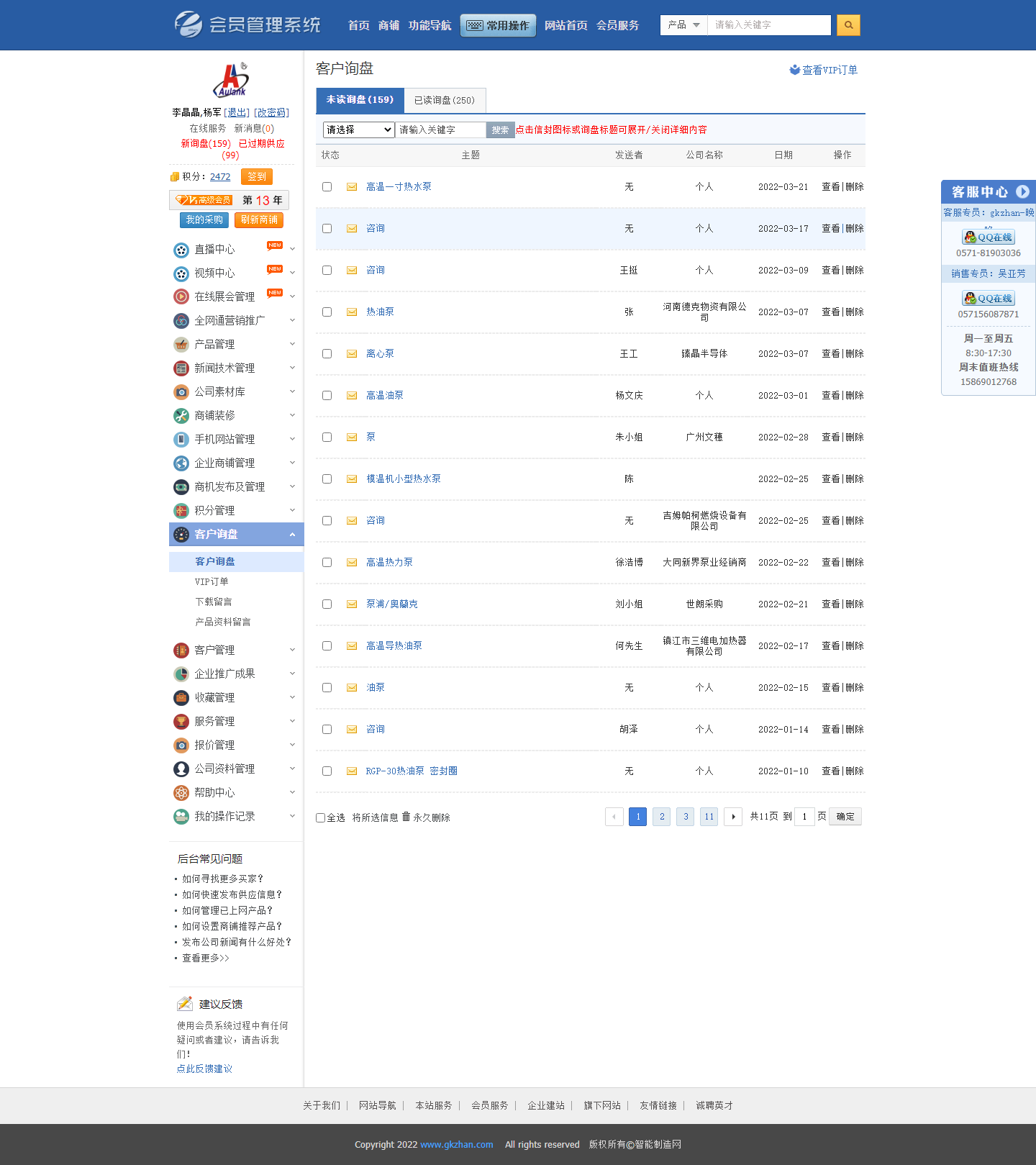Check the box for 高温一寸热水泵 inquiry
Image resolution: width=1036 pixels, height=1165 pixels.
click(x=327, y=187)
